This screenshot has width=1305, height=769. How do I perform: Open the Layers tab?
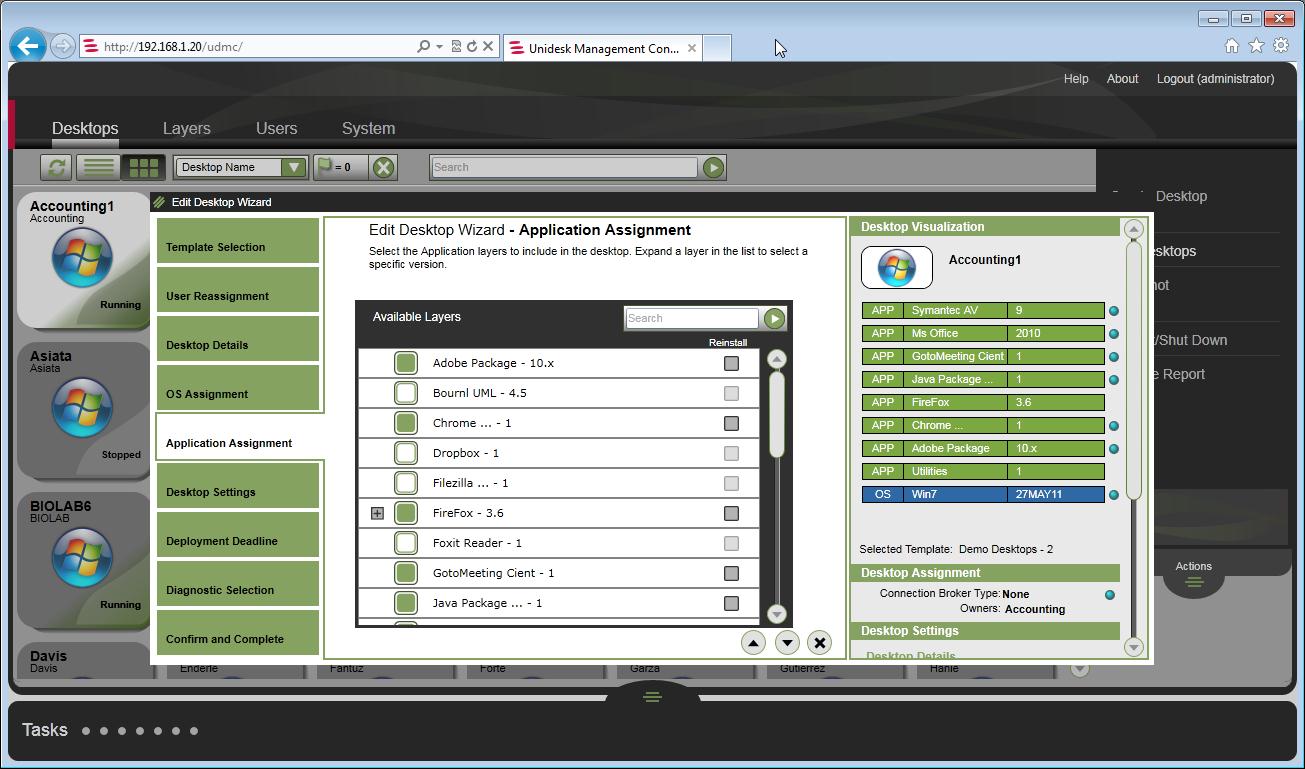point(187,128)
